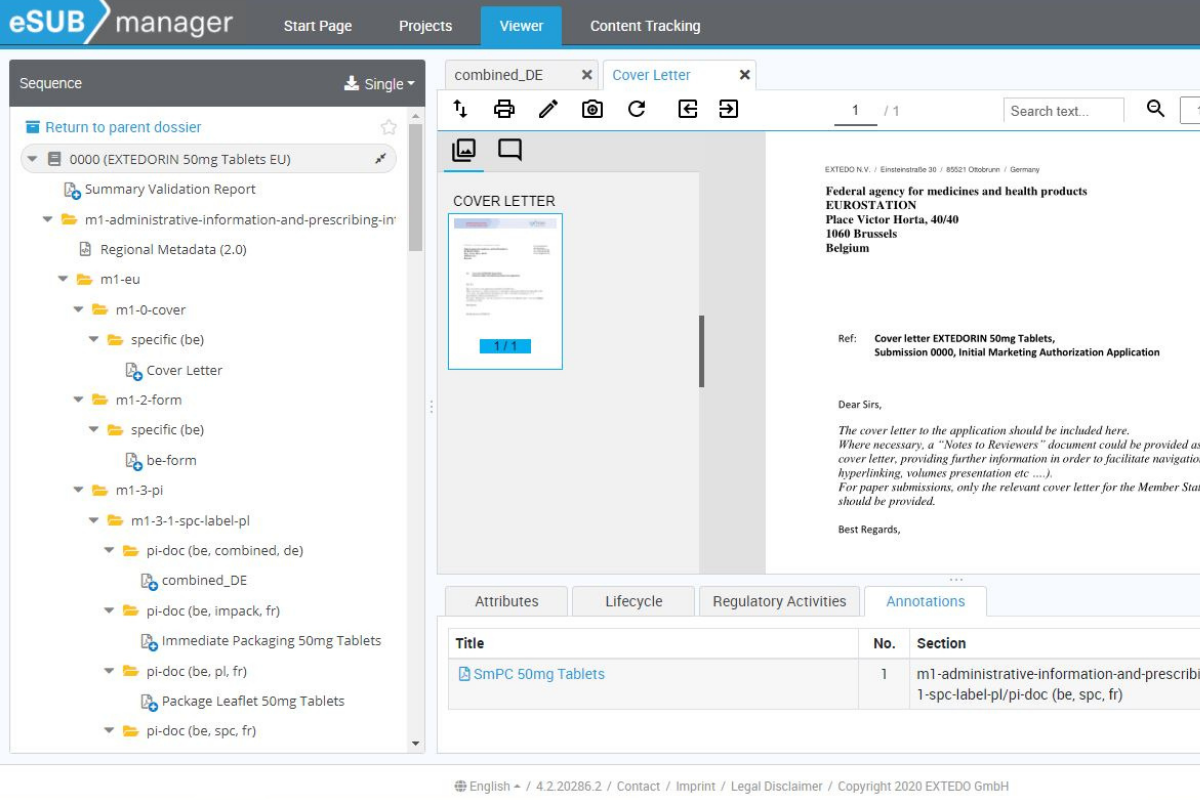Viewport: 1200px width, 800px height.
Task: Click tree scrollbar up arrow
Action: [x=416, y=116]
